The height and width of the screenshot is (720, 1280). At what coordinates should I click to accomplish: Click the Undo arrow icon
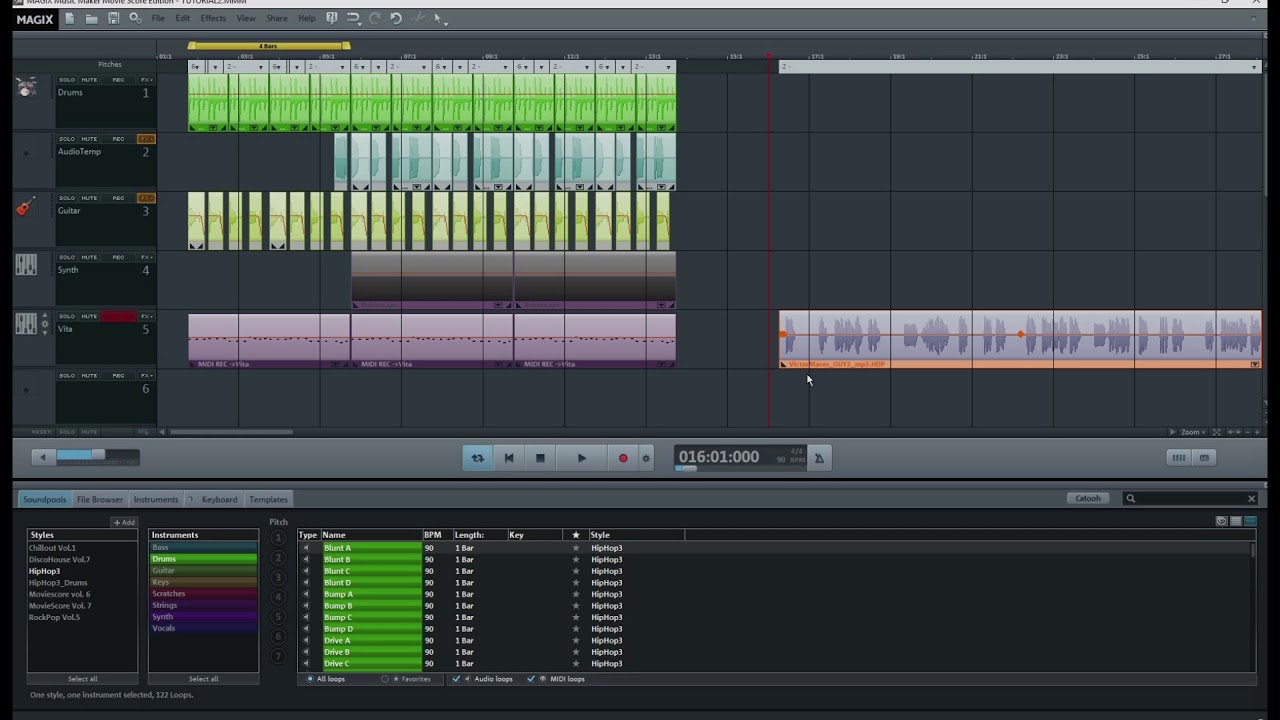coord(353,18)
